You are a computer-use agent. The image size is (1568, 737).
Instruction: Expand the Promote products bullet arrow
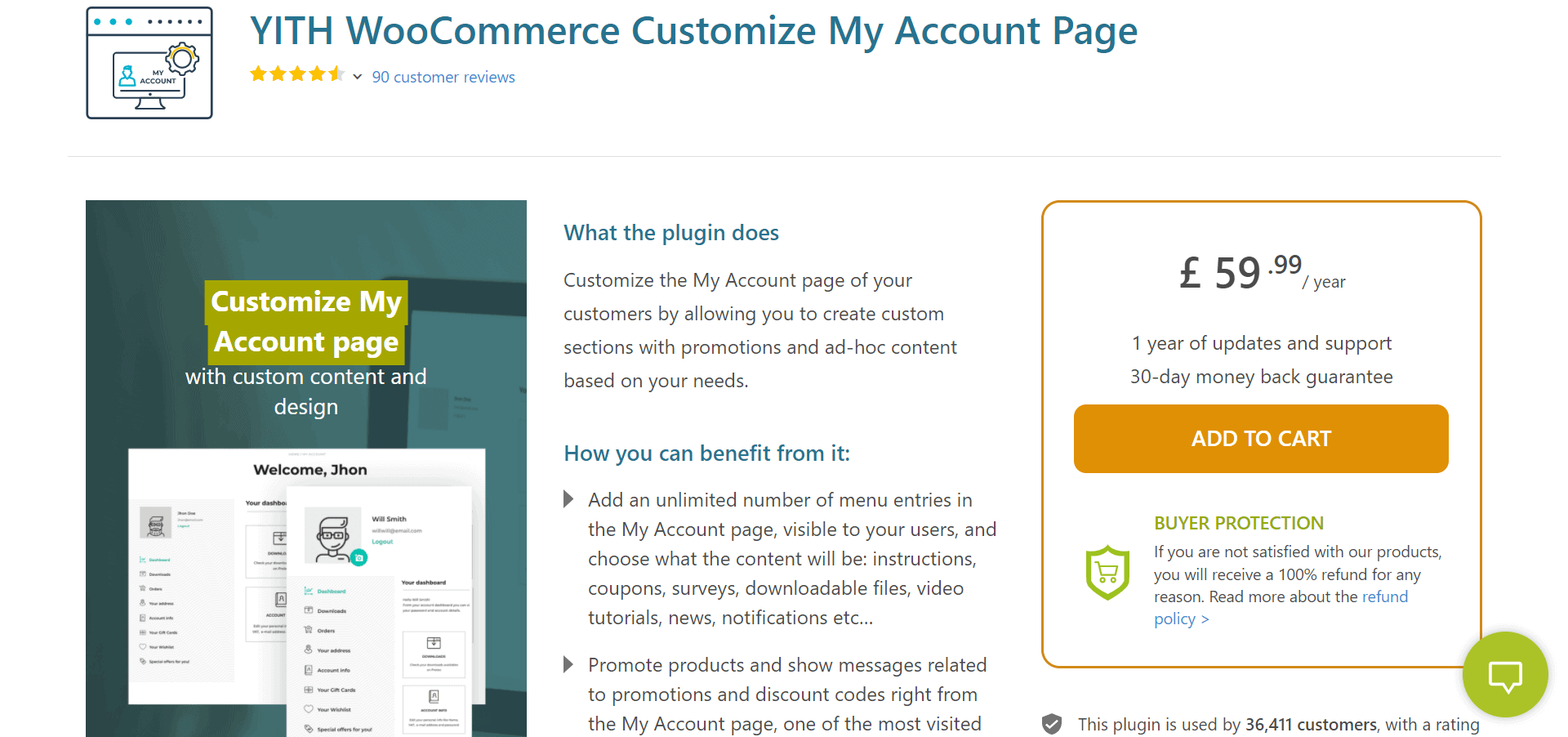point(568,664)
